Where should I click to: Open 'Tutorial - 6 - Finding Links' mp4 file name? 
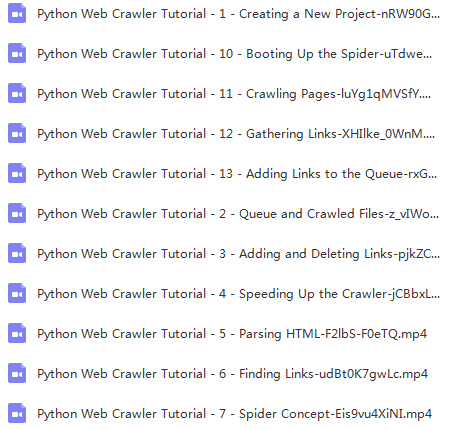click(232, 374)
